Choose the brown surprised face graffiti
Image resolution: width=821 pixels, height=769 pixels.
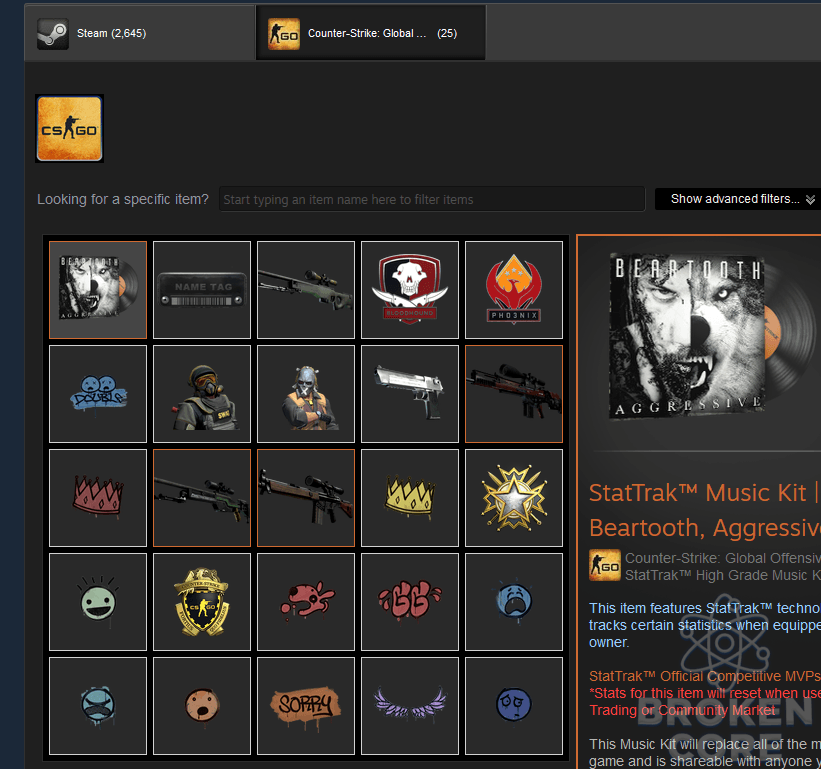[x=202, y=706]
